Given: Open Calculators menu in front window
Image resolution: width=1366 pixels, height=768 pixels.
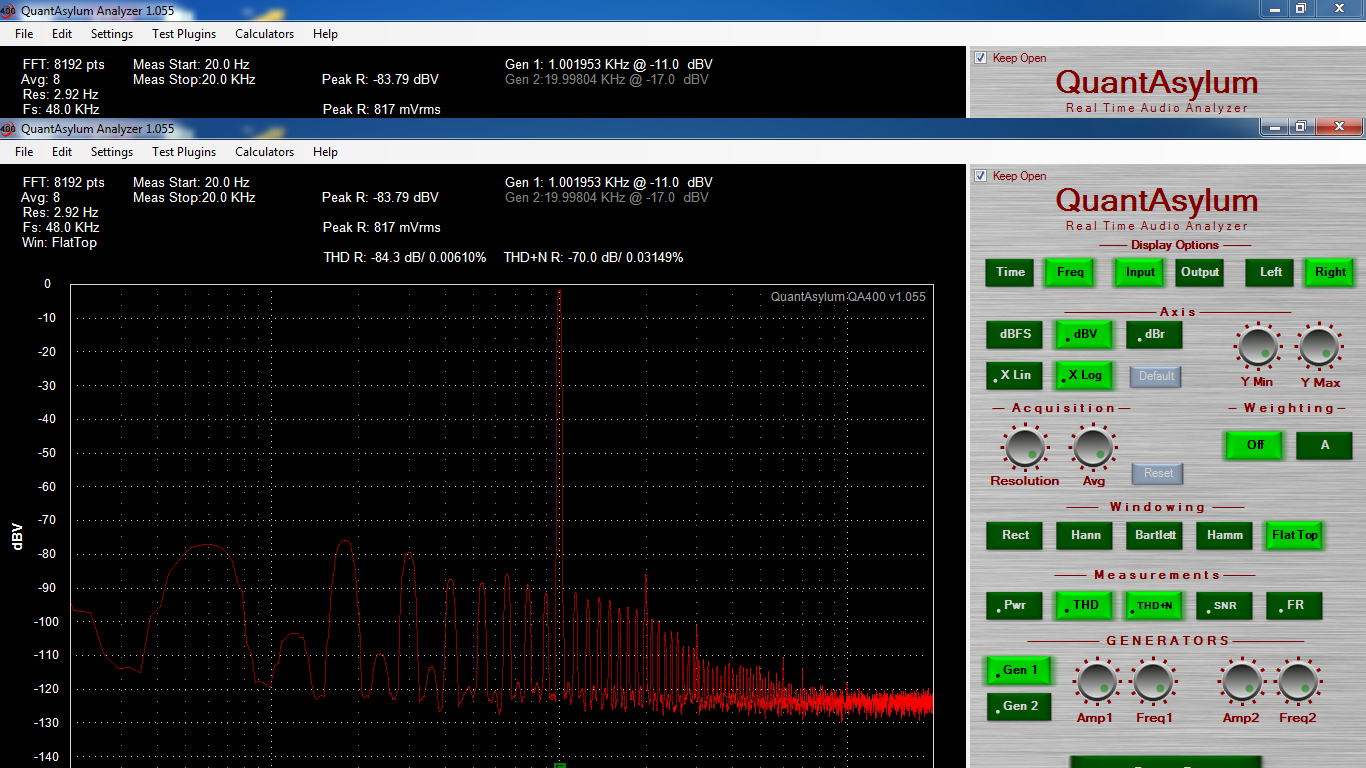Looking at the screenshot, I should click(x=265, y=152).
